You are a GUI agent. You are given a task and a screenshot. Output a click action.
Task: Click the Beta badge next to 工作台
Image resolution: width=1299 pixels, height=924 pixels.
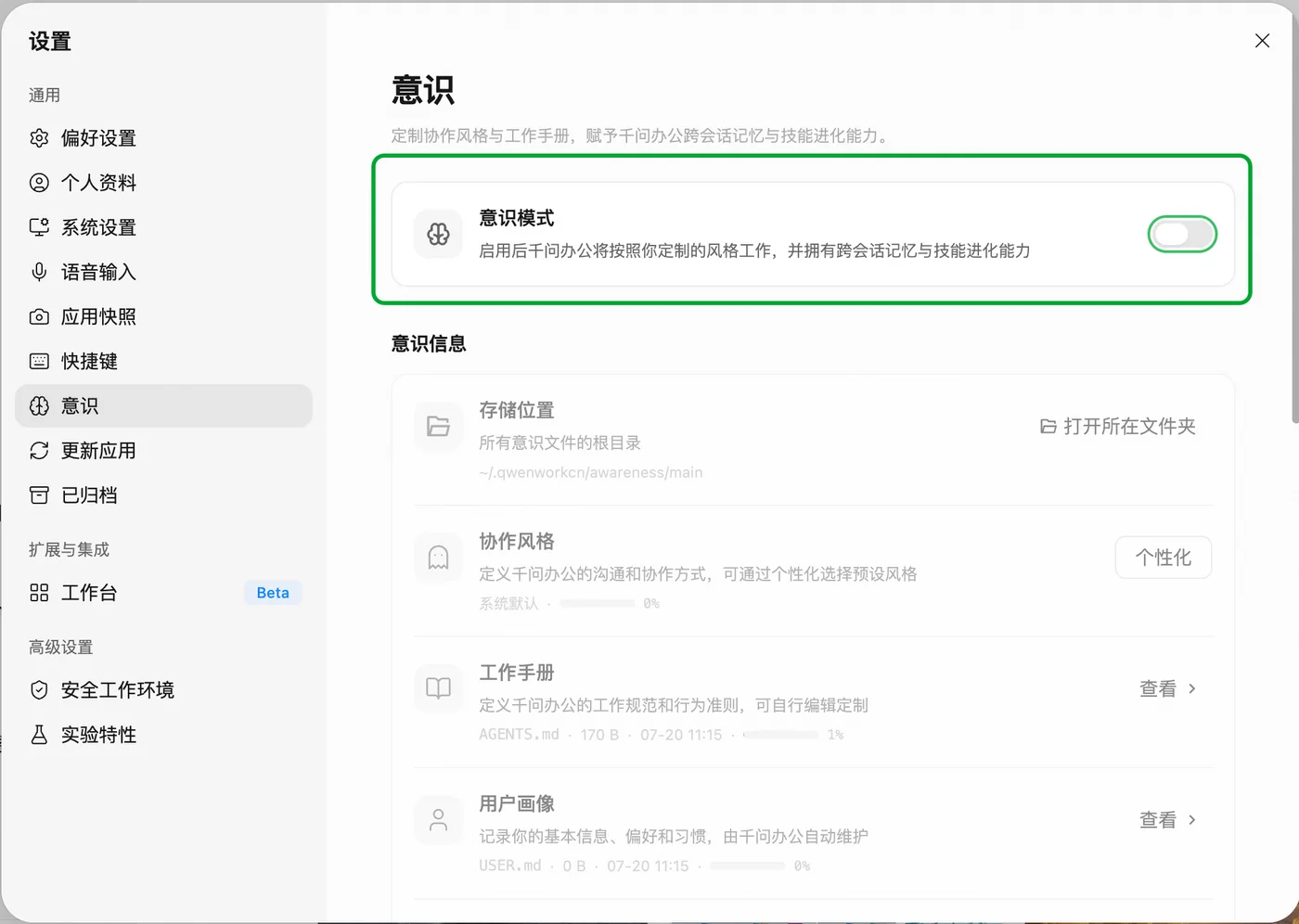[273, 593]
